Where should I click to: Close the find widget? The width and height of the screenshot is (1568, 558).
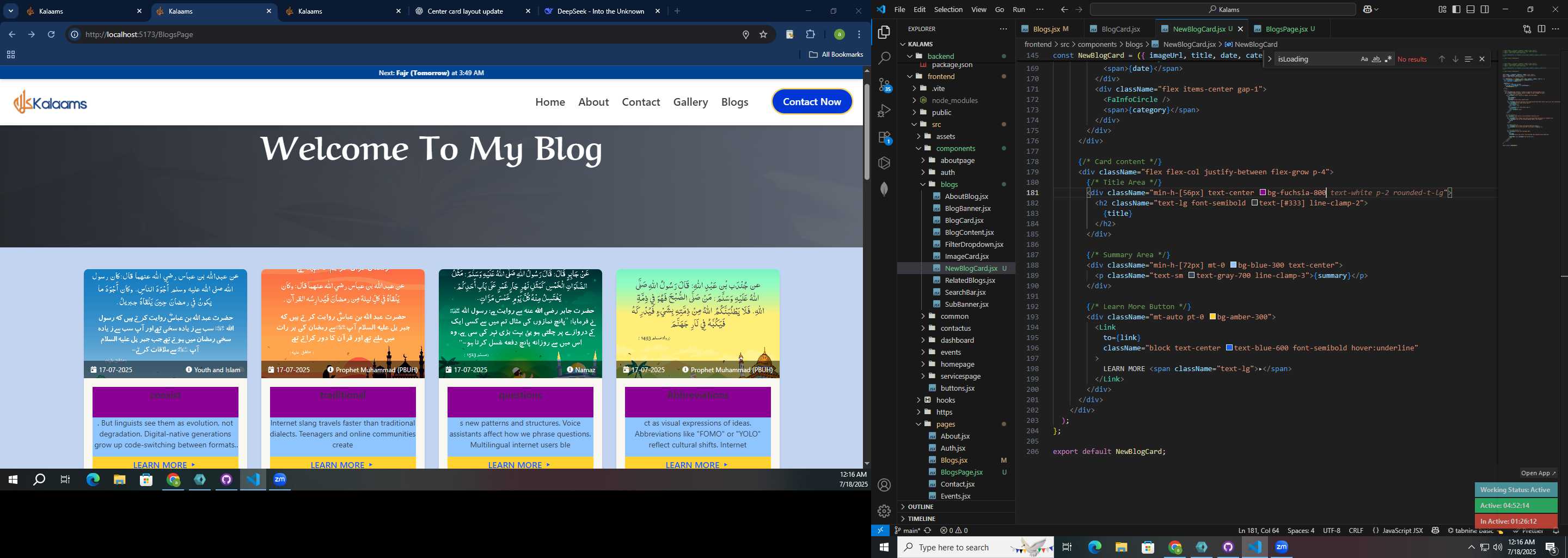(1481, 59)
